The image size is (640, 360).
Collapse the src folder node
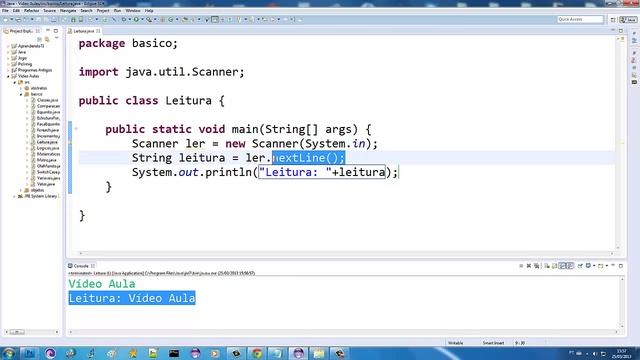(15, 82)
